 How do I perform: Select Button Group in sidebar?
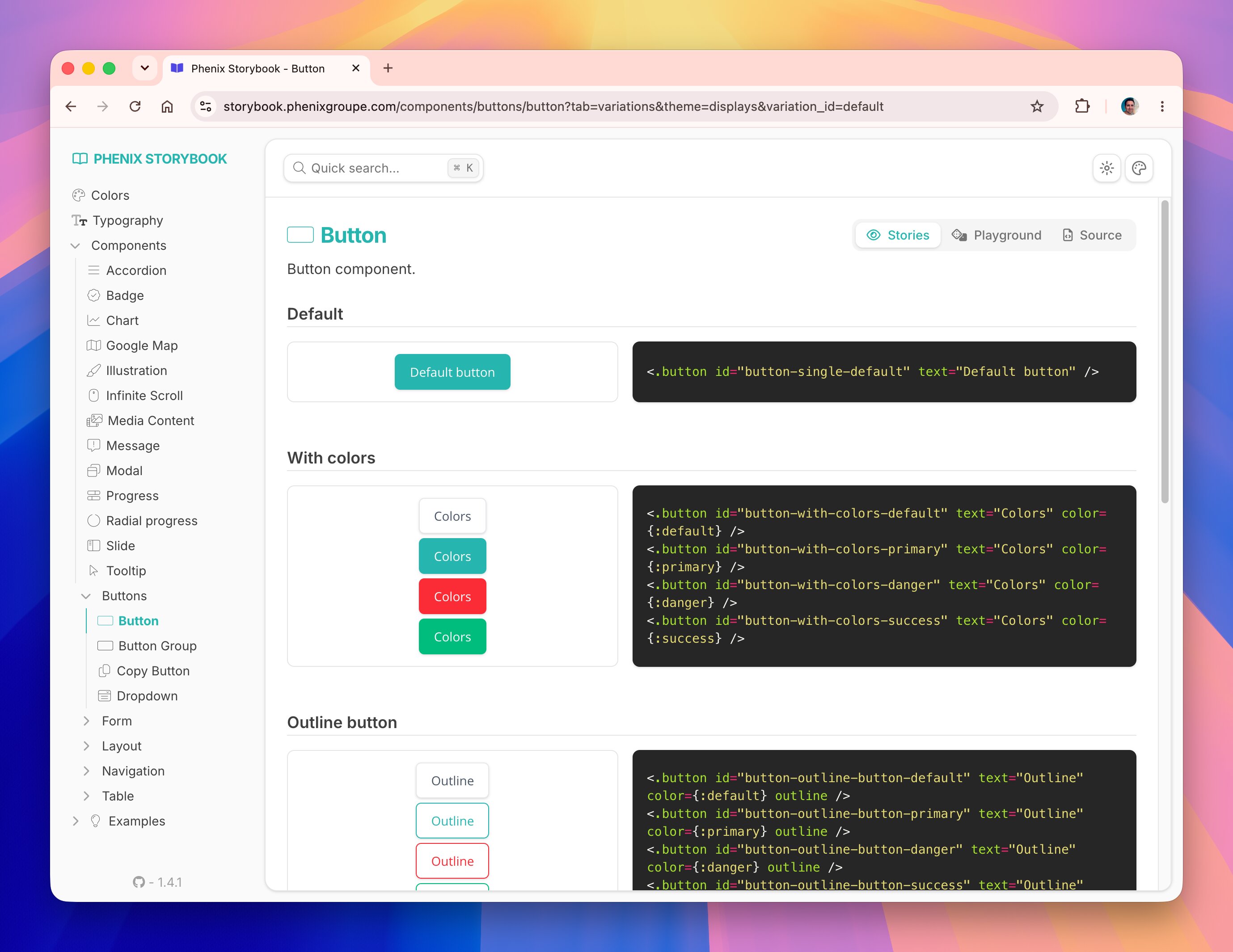[x=148, y=645]
